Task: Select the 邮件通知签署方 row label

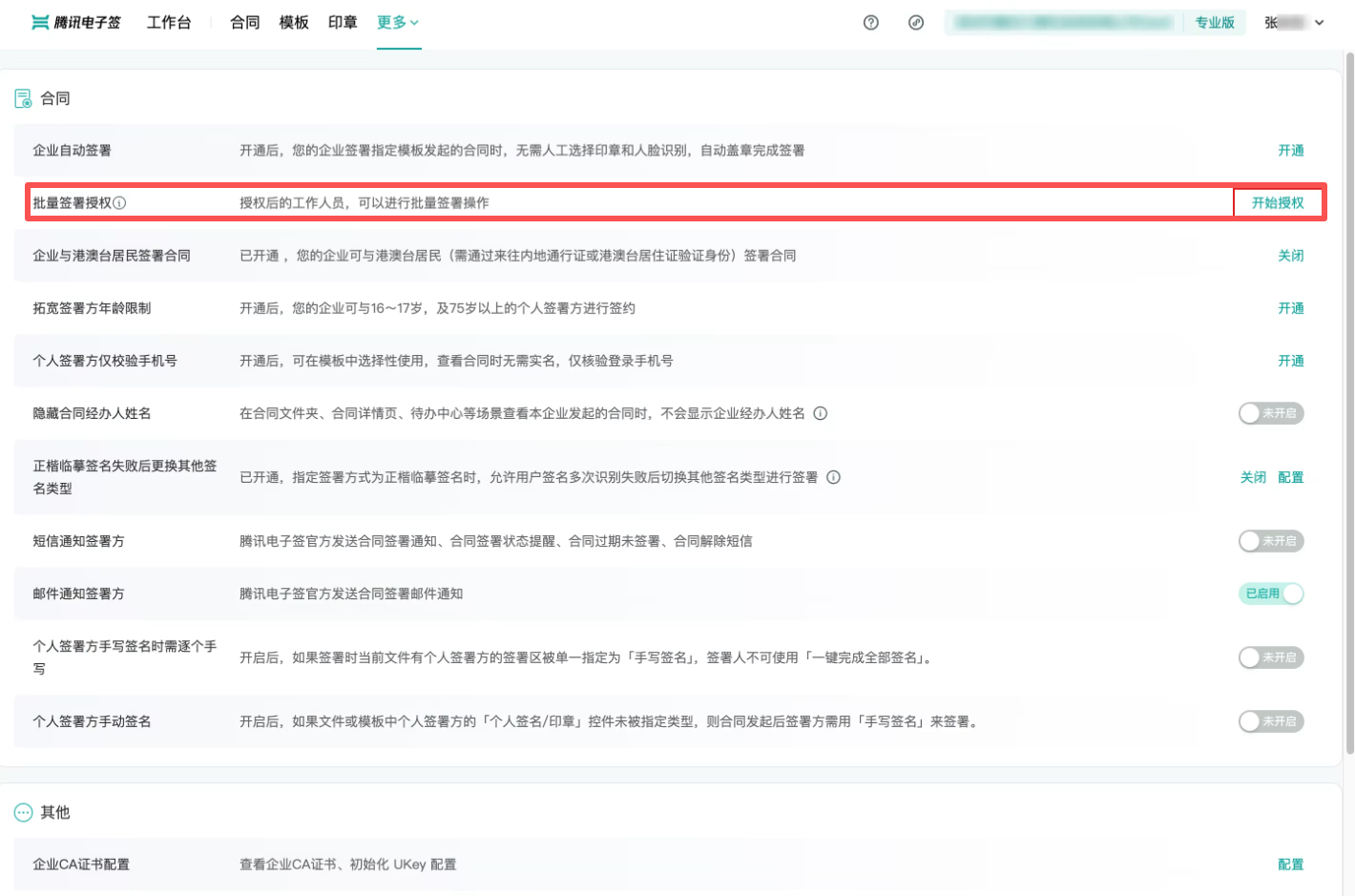Action: point(79,594)
